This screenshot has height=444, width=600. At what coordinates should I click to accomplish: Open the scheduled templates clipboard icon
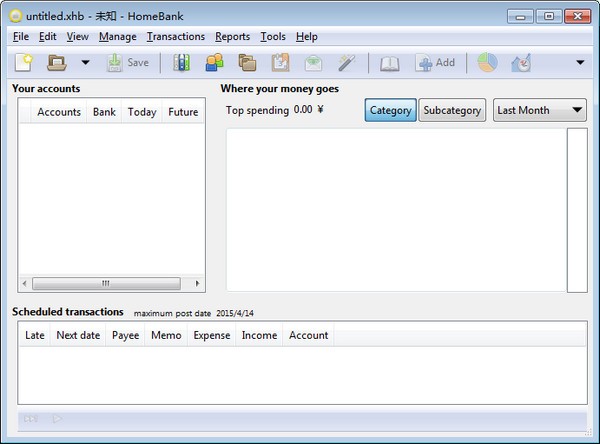pos(280,63)
